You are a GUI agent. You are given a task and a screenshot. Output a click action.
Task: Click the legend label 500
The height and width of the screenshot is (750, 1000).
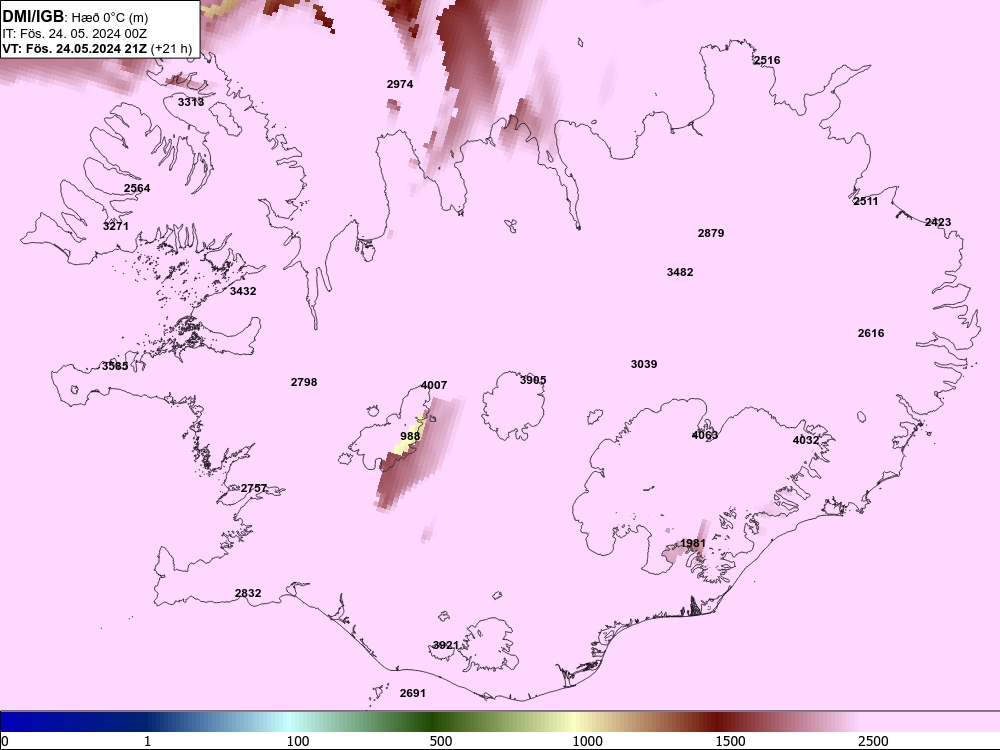[x=441, y=741]
